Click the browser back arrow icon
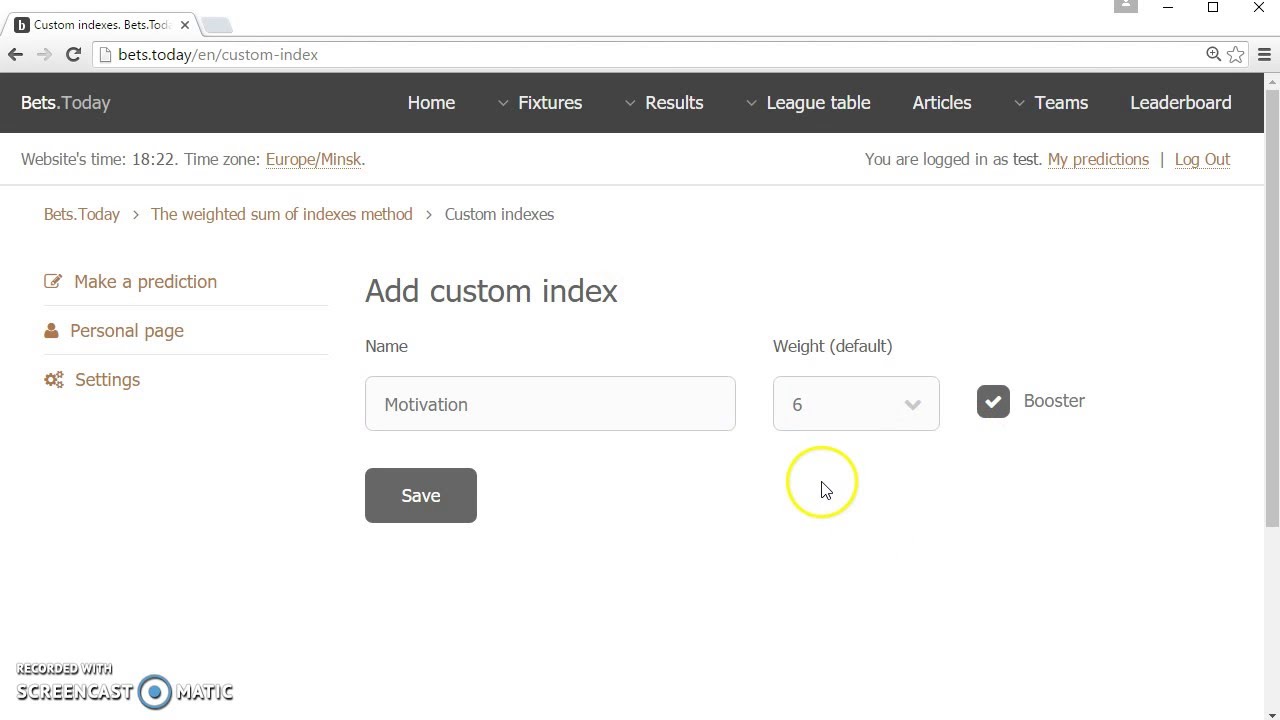1280x720 pixels. coord(15,55)
